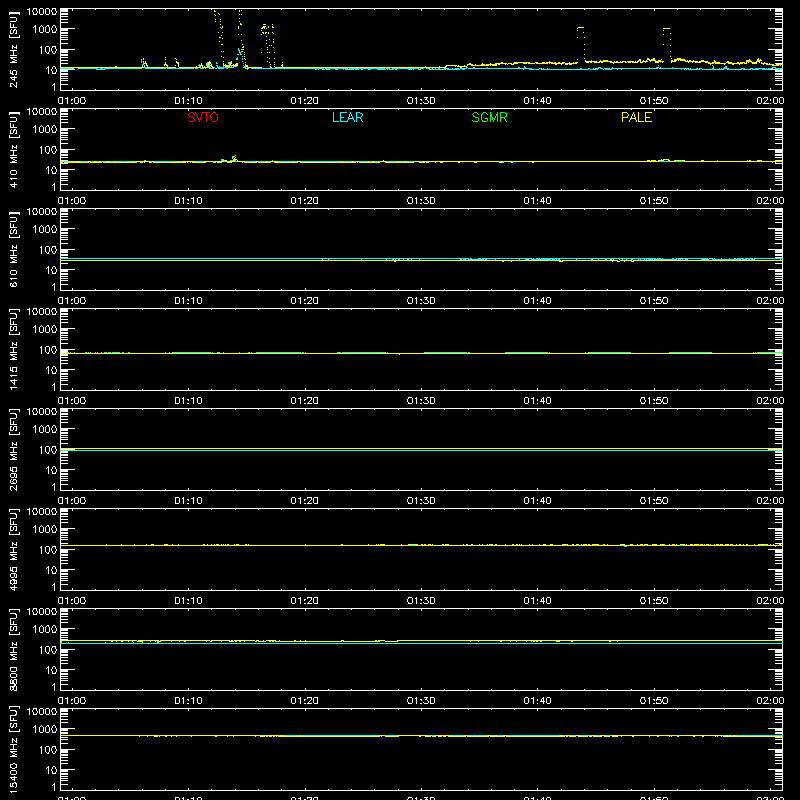Click the 10 y-axis tick of 1415 MHz plot
Image resolution: width=800 pixels, height=800 pixels.
pos(51,370)
